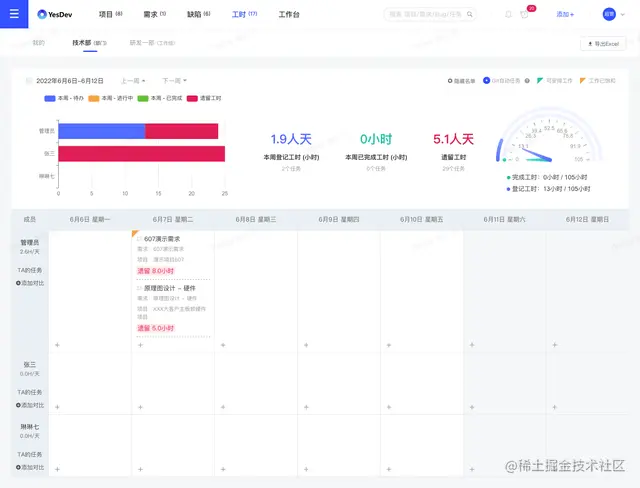The height and width of the screenshot is (488, 640).
Task: Click the 5.1人天 遗留工时 figure
Action: click(x=453, y=139)
